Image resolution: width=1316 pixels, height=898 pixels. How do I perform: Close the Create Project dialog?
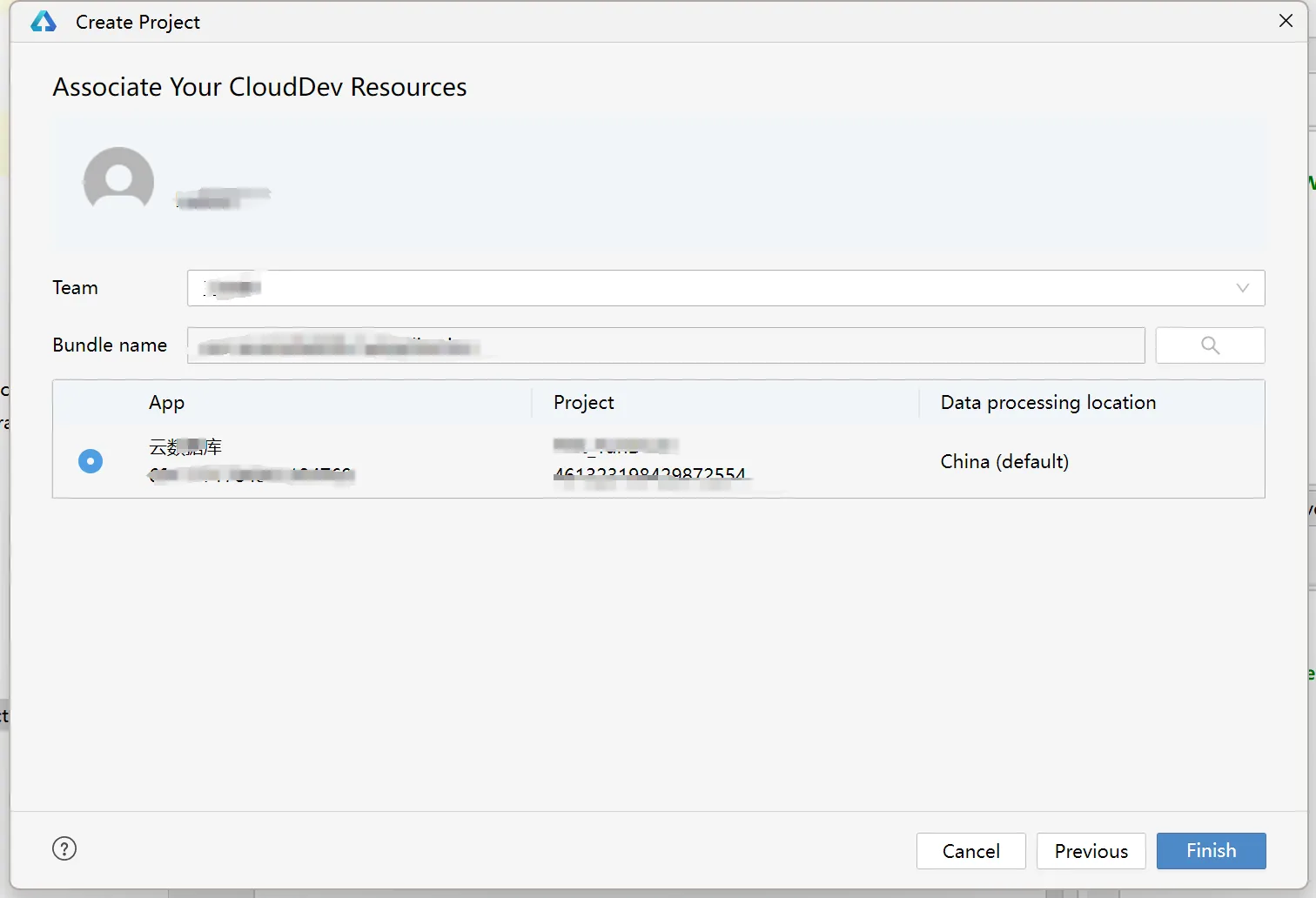(1286, 21)
